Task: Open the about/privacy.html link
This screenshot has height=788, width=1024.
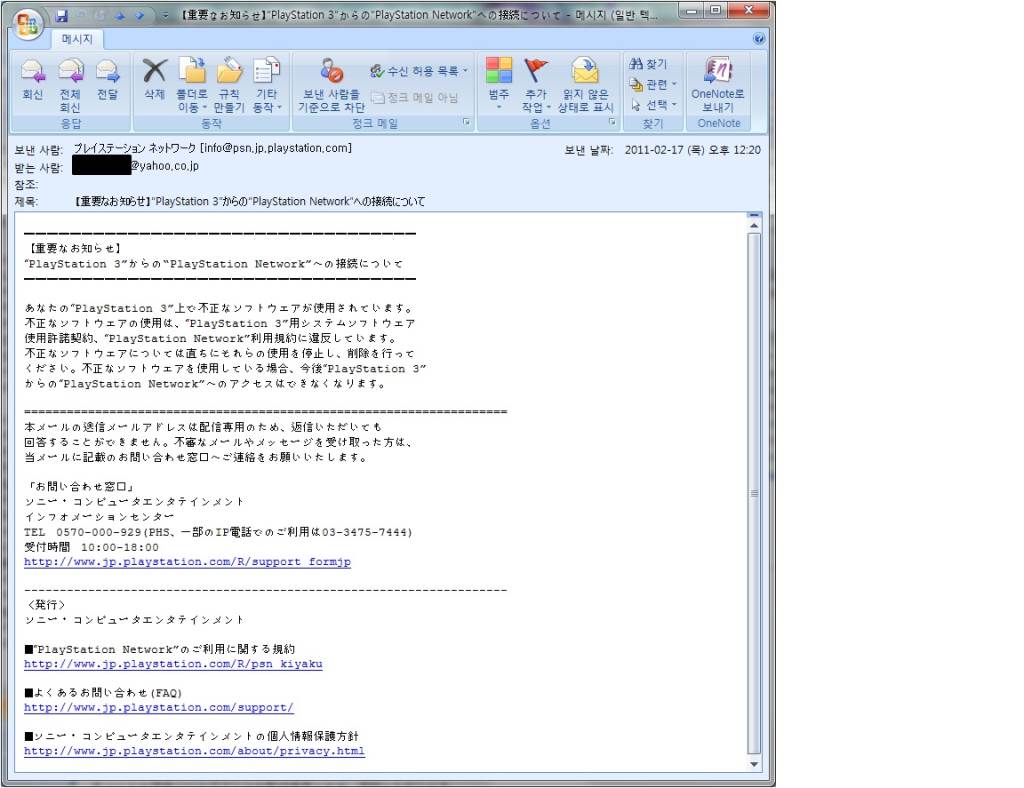Action: click(194, 751)
